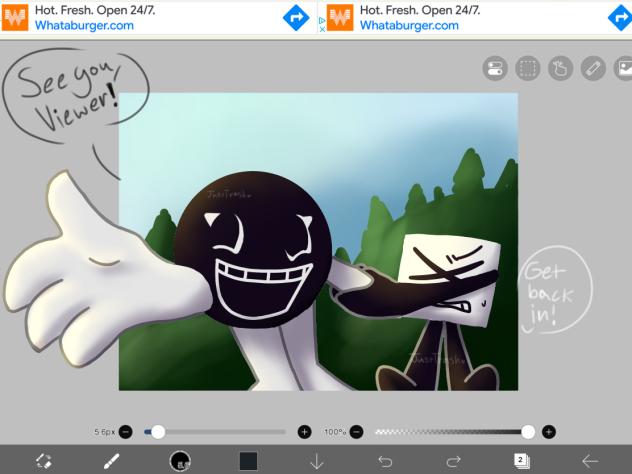The height and width of the screenshot is (474, 632).
Task: Tap the down arrow to hide toolbar
Action: (x=317, y=461)
